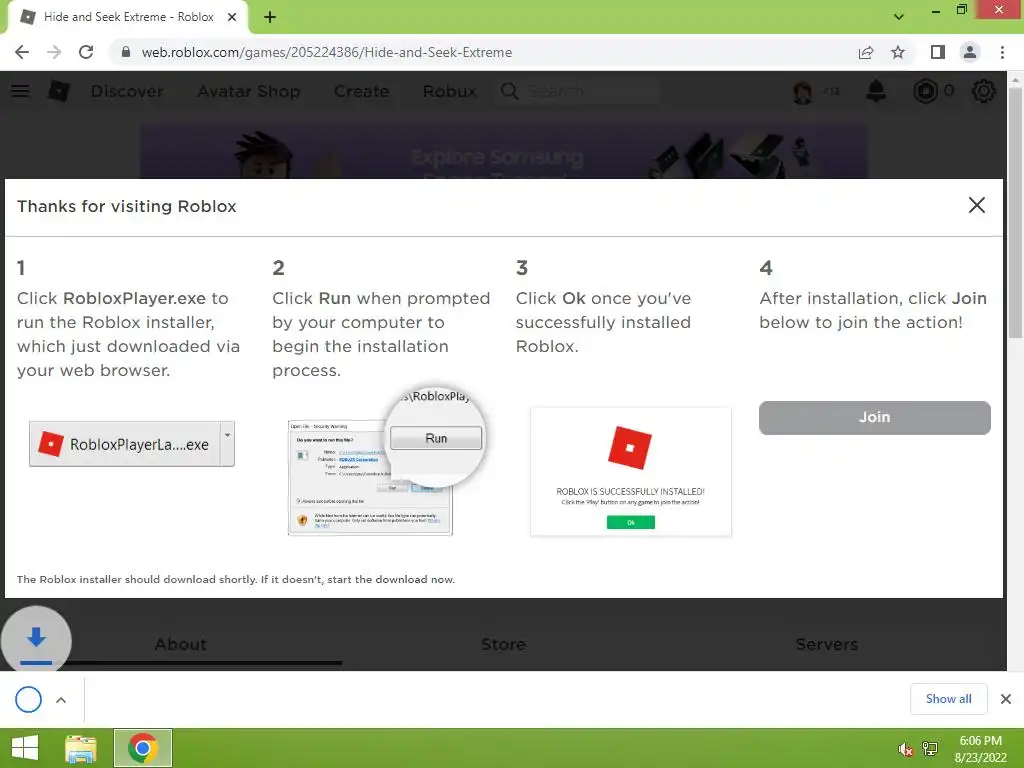Open the Avatar Shop page
Viewport: 1024px width, 768px height.
[x=249, y=91]
